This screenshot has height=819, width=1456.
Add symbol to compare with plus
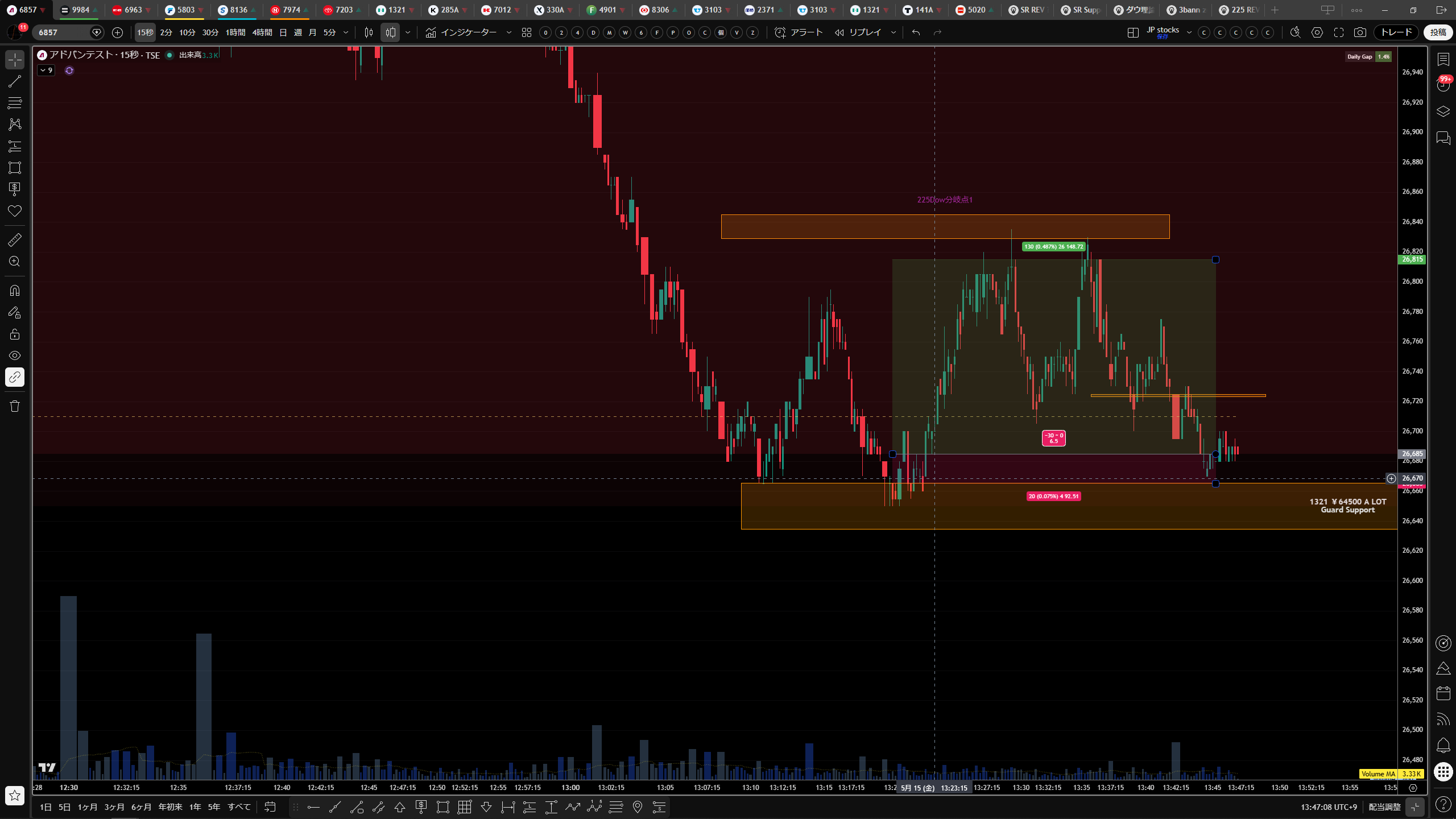tap(117, 32)
